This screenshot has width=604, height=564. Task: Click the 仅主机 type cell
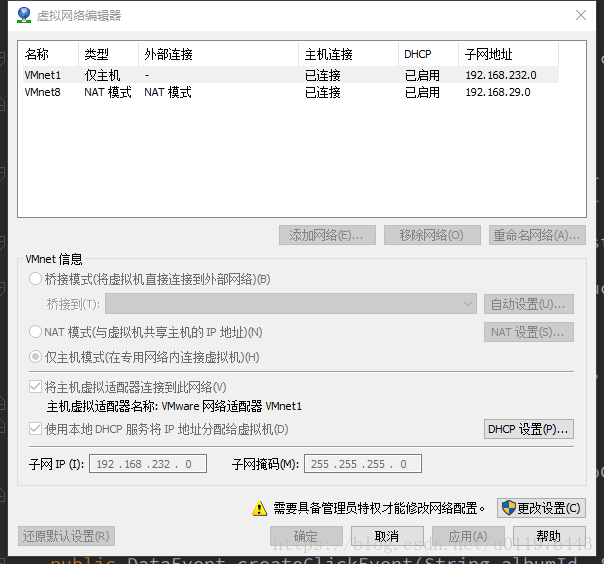coord(102,75)
